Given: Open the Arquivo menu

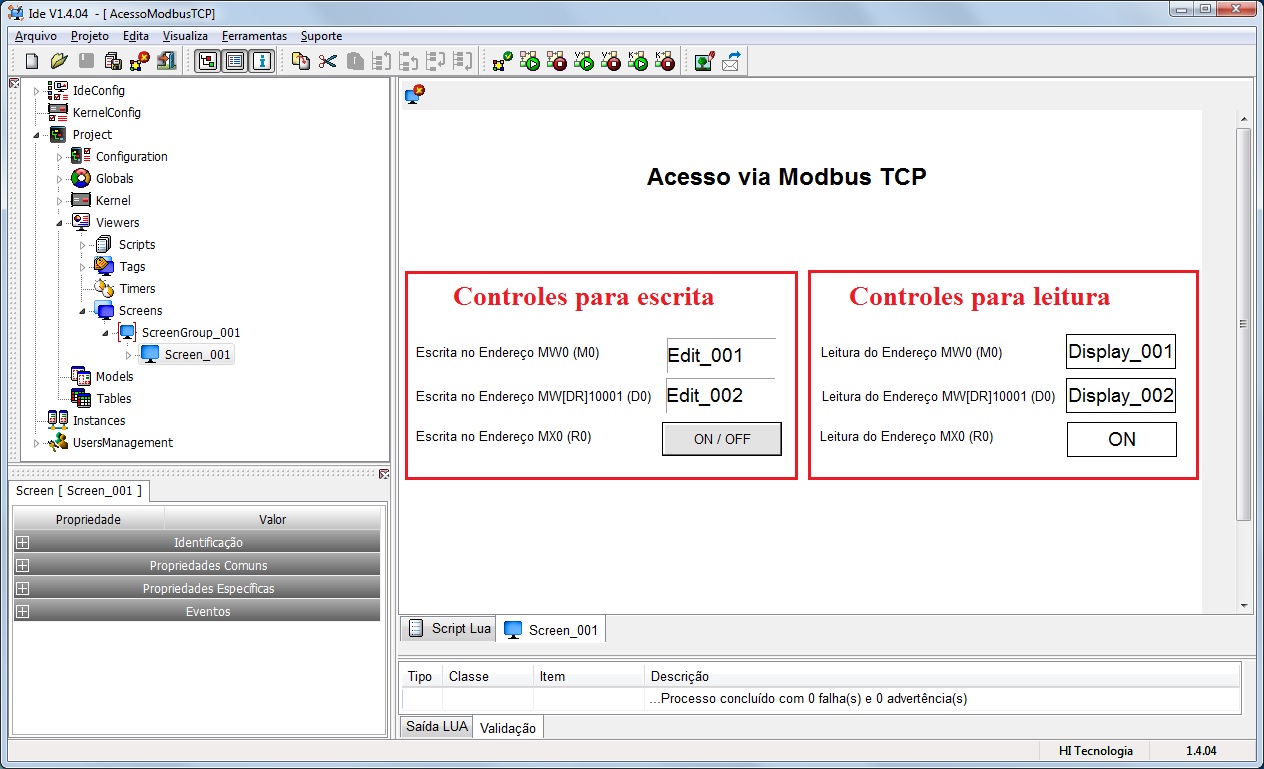Looking at the screenshot, I should point(36,36).
